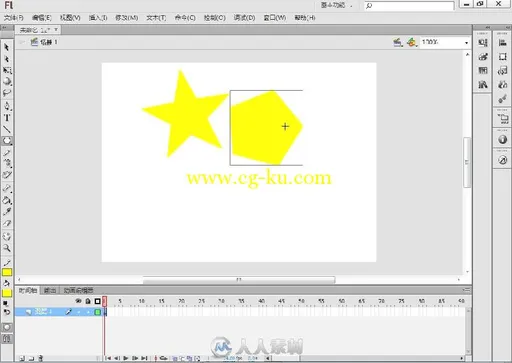Select the Pen tool
This screenshot has height=363, width=512.
point(7,106)
